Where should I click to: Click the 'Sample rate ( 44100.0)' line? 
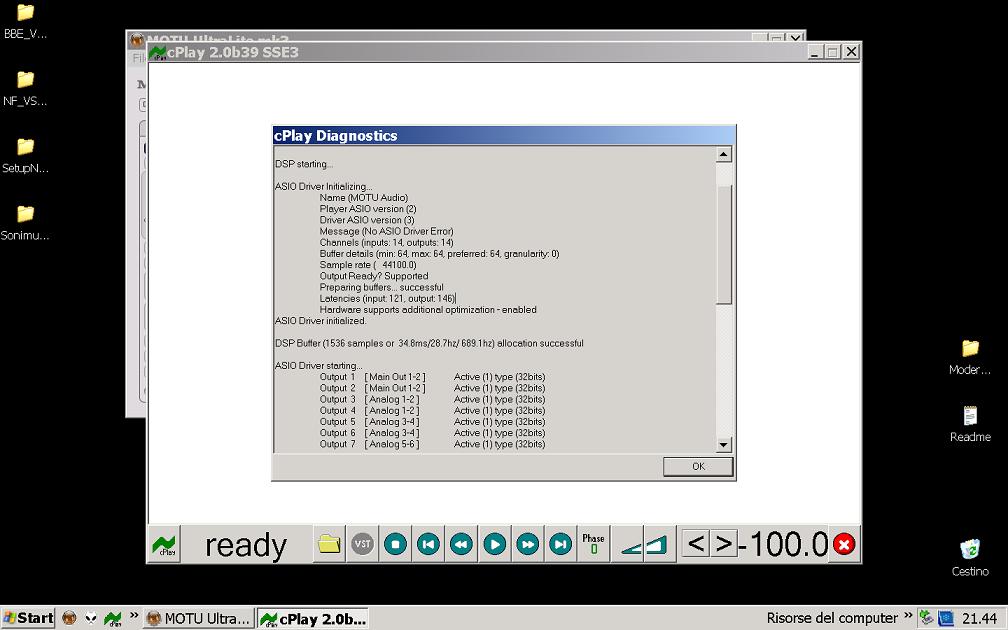368,265
